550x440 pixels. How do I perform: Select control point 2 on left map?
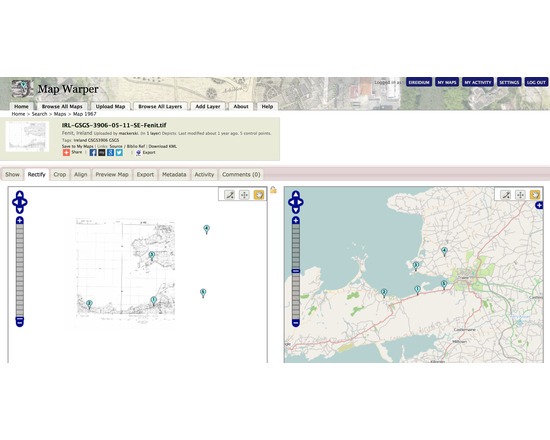coord(89,304)
